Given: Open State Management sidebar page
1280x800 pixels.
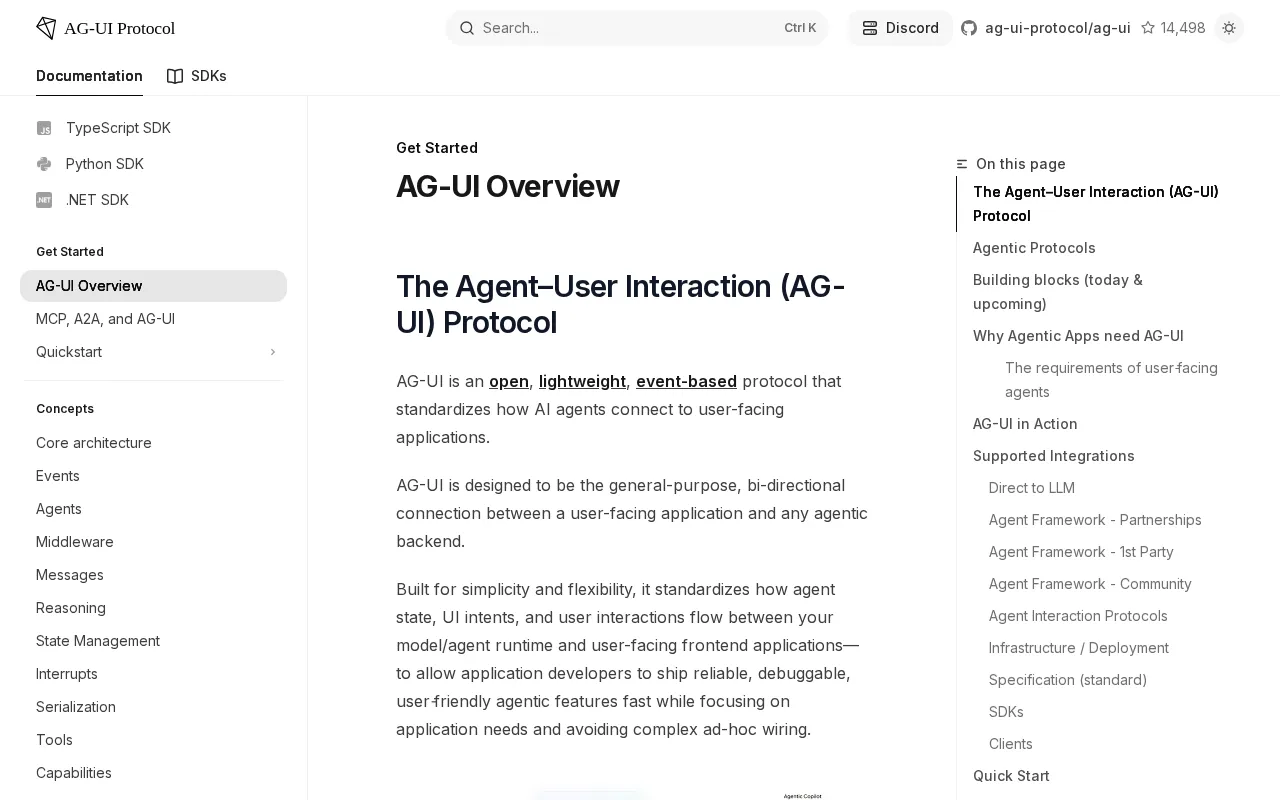Looking at the screenshot, I should pyautogui.click(x=153, y=641).
